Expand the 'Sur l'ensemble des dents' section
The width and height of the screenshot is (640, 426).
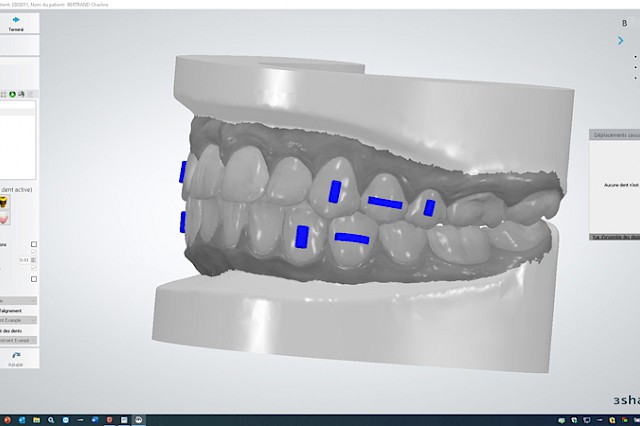612,237
